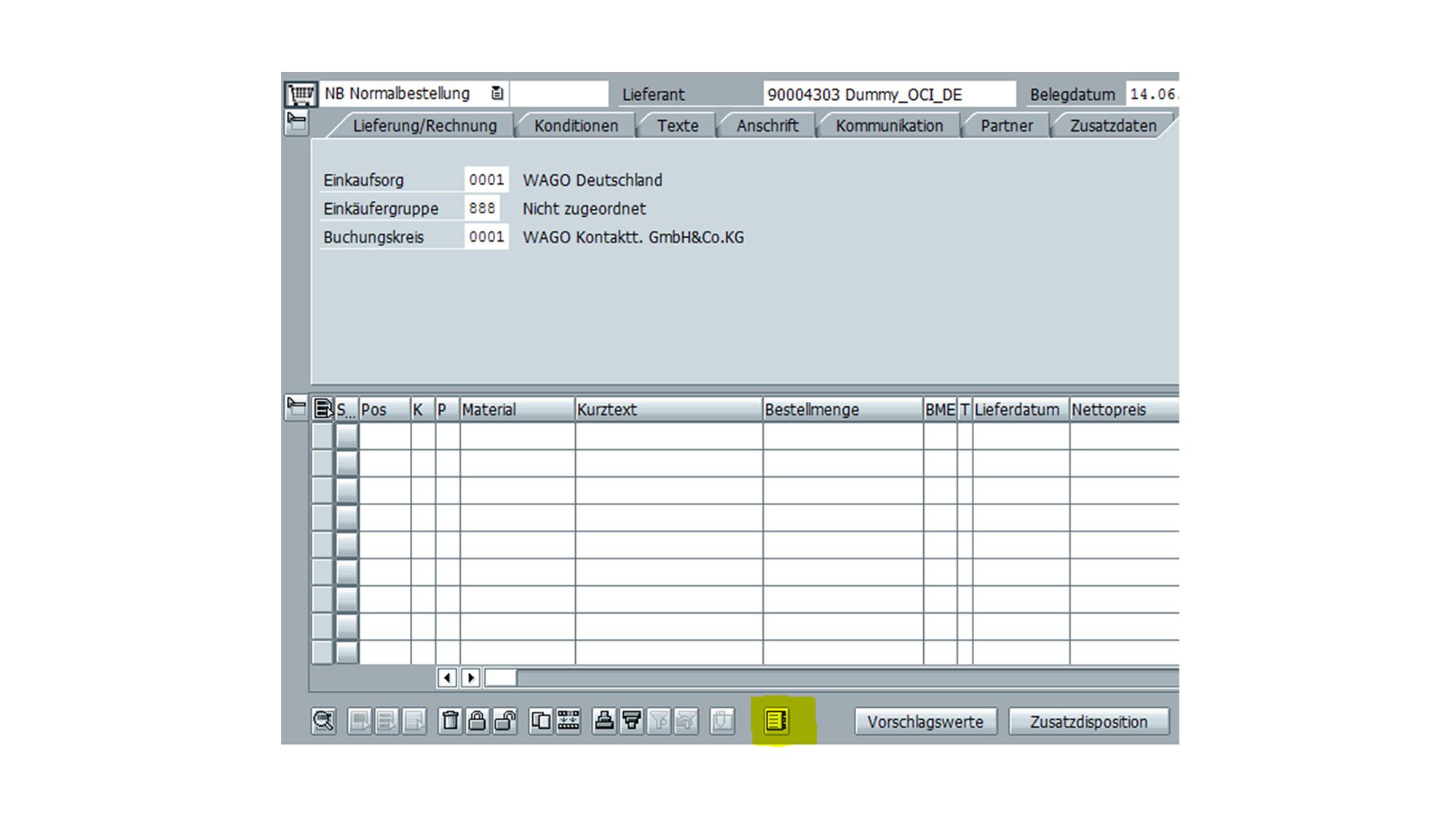Collapse the item overview section
The image size is (1456, 819).
point(297,408)
